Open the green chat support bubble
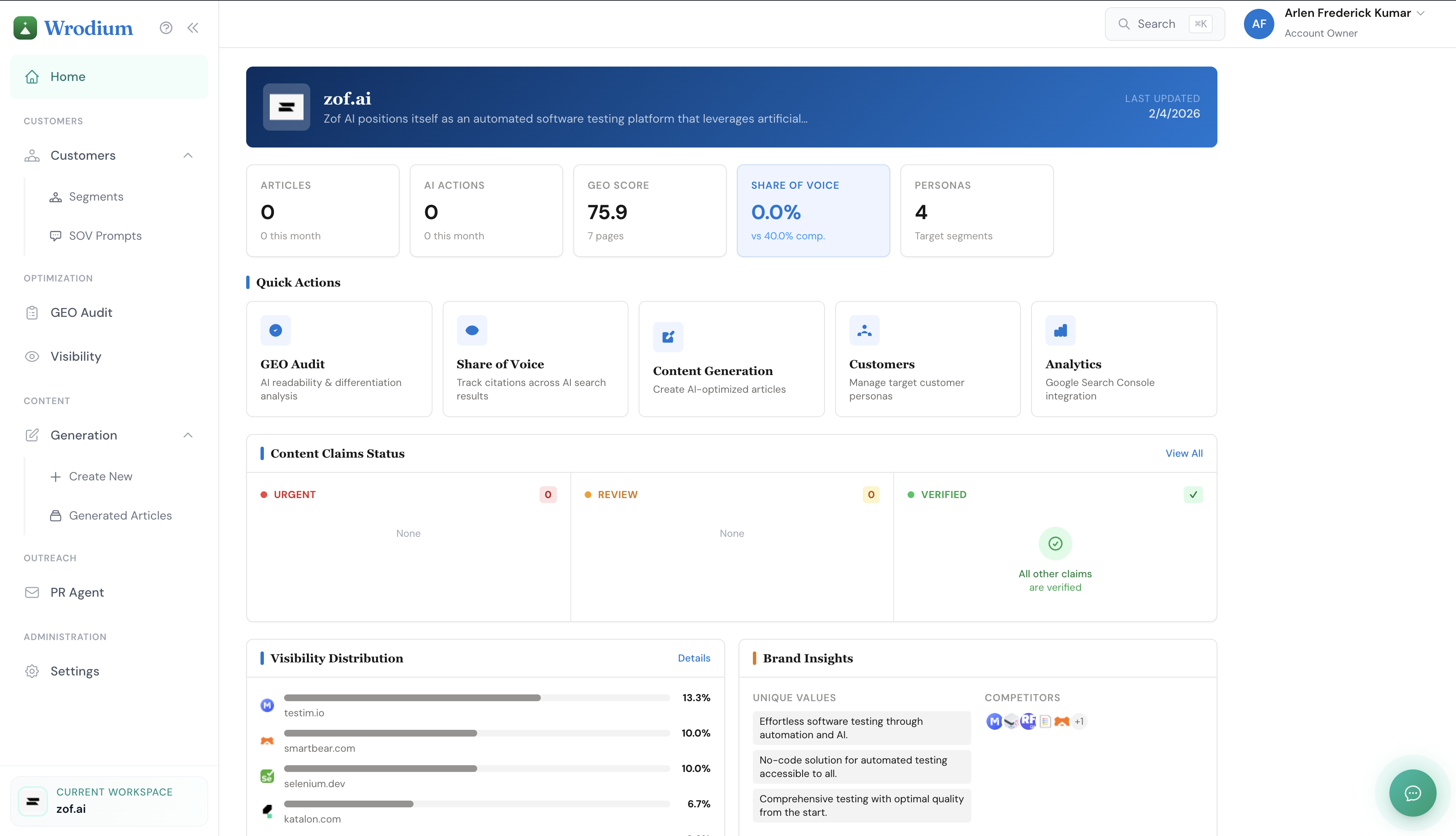Screen dimensions: 1456x836 pyautogui.click(x=1412, y=793)
